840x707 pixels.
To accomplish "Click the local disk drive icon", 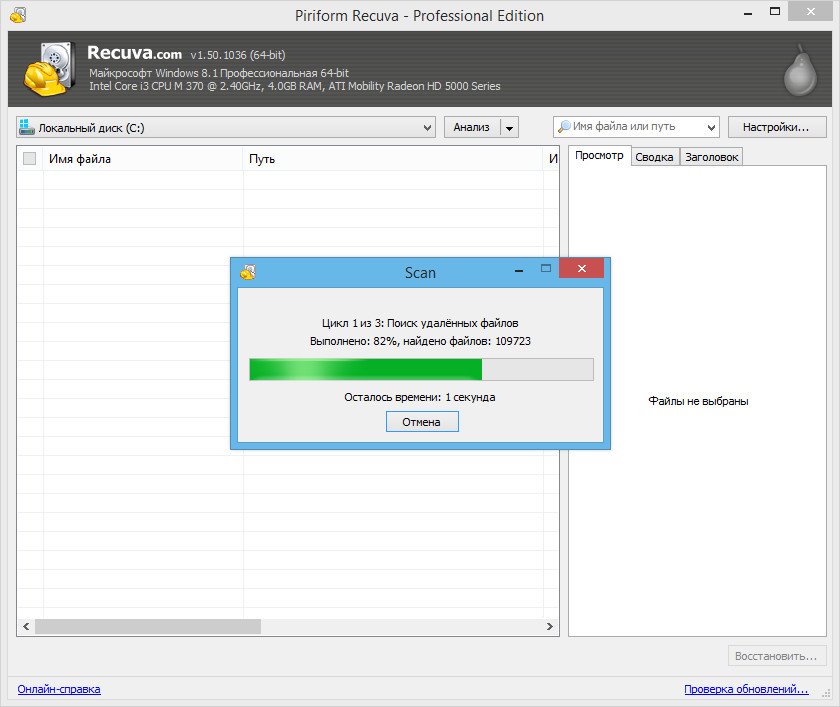I will [26, 127].
